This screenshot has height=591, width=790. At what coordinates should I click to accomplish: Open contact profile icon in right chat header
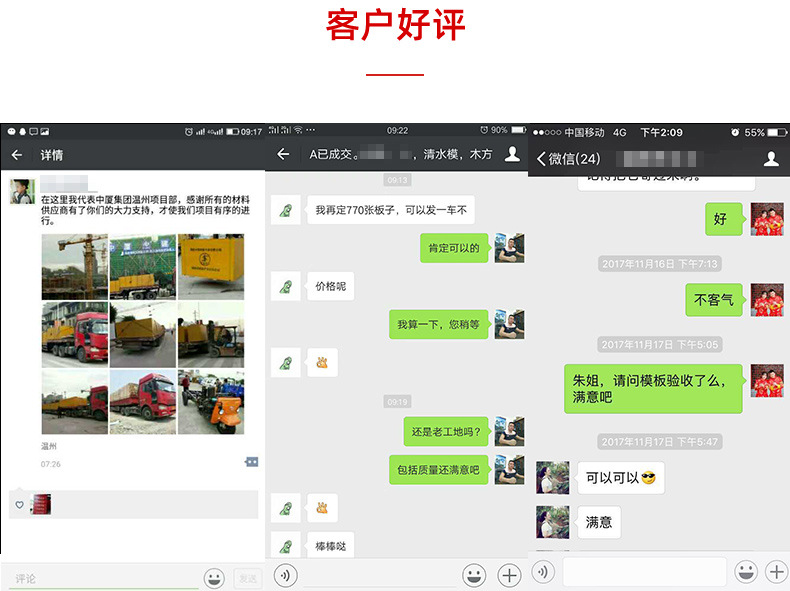point(771,159)
